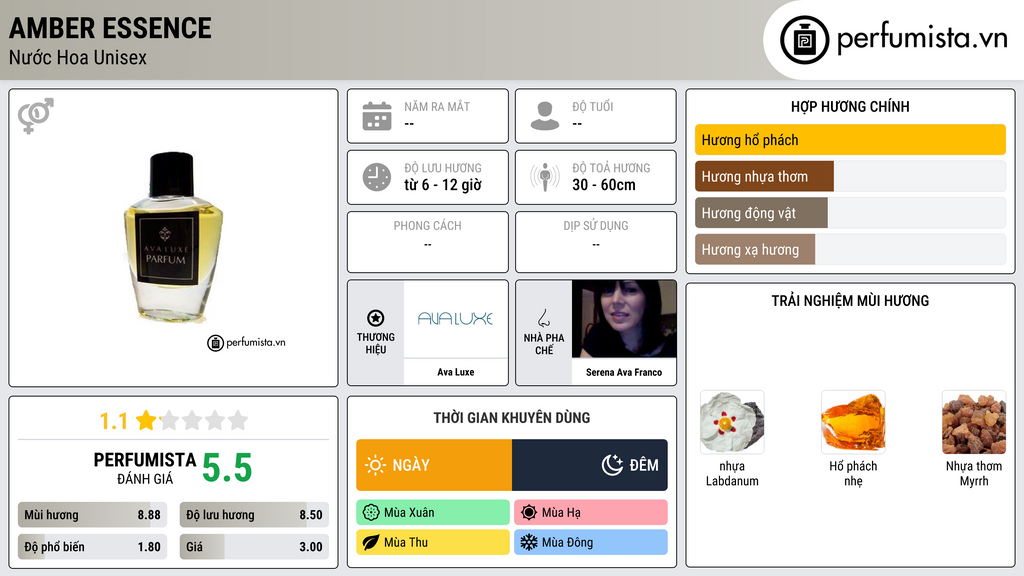Click the moon icon in Đêm bar
Screen dimensions: 1024x576
click(612, 465)
